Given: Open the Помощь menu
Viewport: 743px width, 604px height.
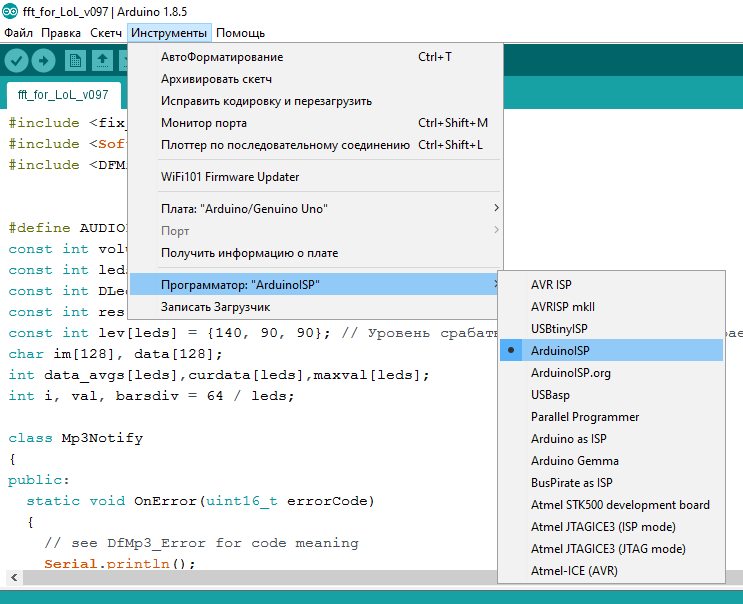Looking at the screenshot, I should (x=240, y=33).
